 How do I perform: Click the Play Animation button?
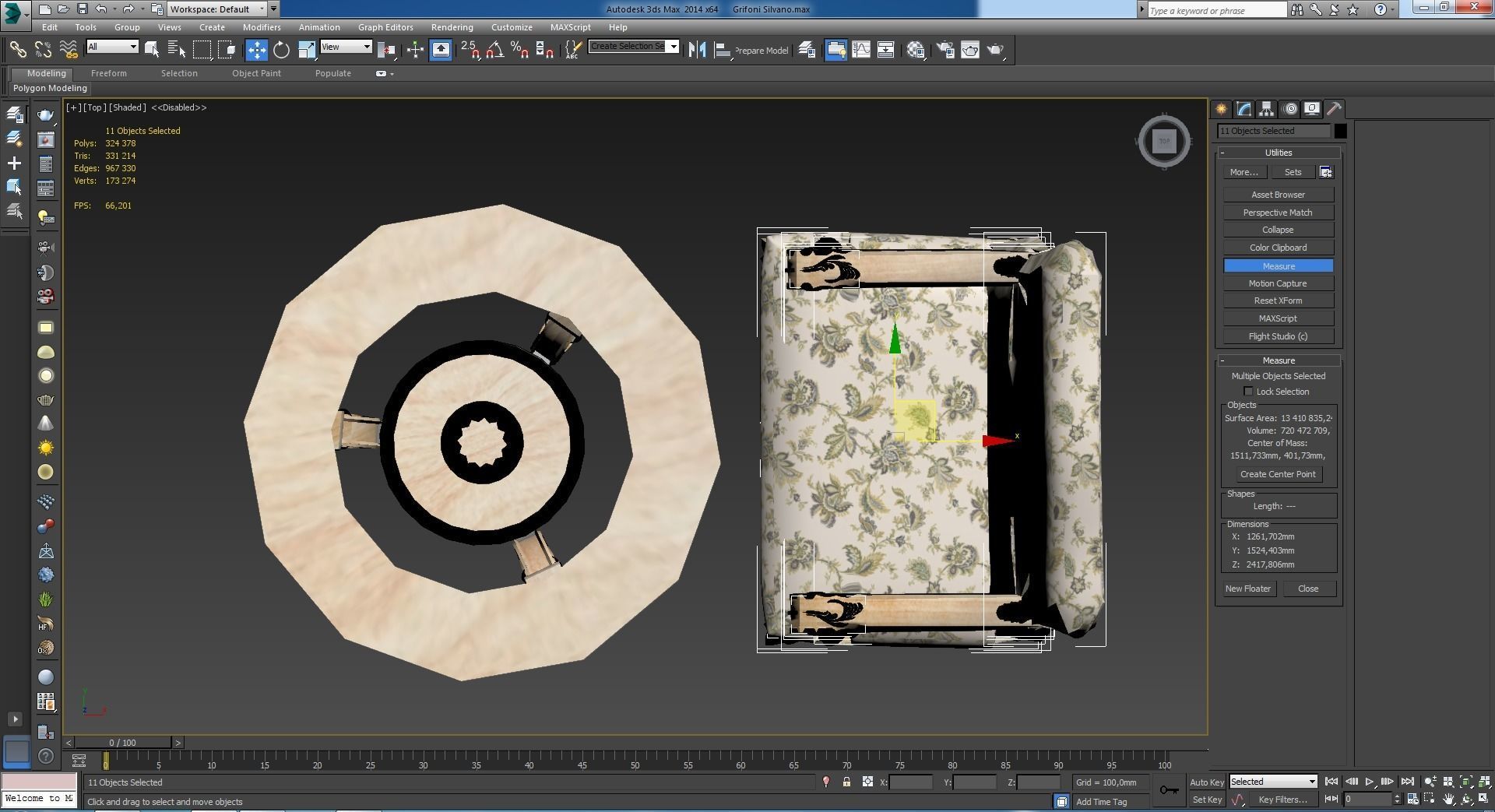click(1369, 782)
